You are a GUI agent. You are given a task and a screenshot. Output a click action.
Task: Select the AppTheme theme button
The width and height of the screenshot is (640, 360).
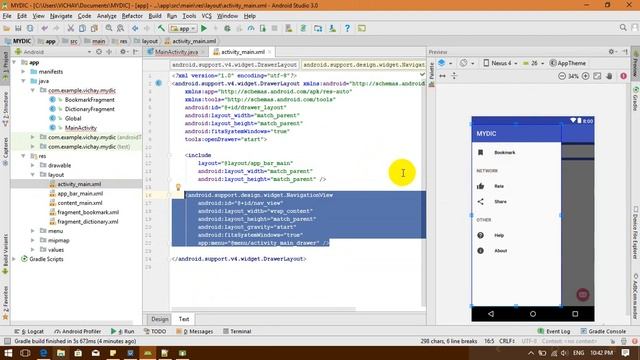point(568,63)
